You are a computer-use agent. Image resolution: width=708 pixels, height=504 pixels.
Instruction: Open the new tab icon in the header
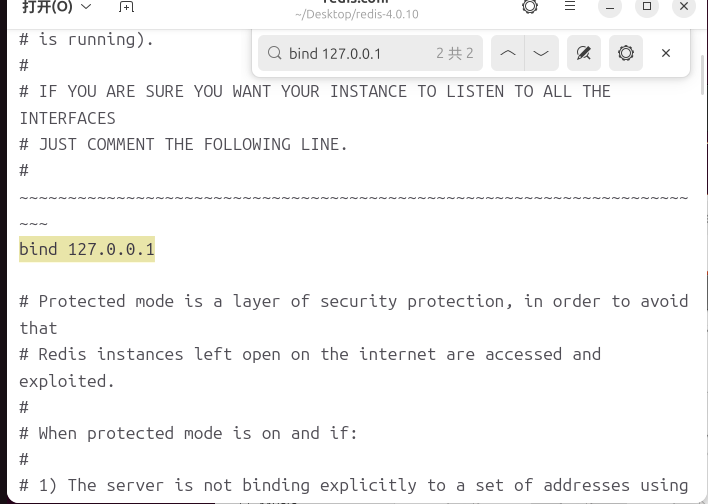(126, 7)
